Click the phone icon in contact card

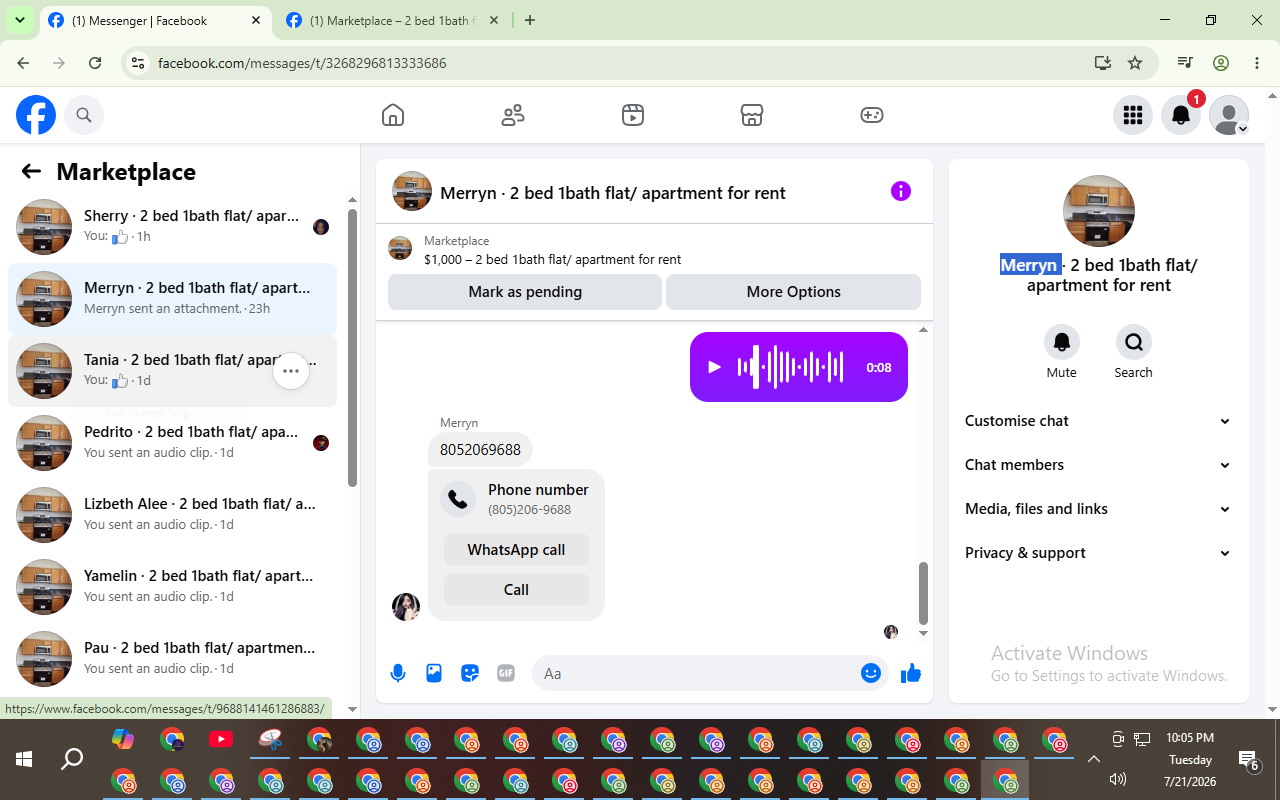point(458,499)
